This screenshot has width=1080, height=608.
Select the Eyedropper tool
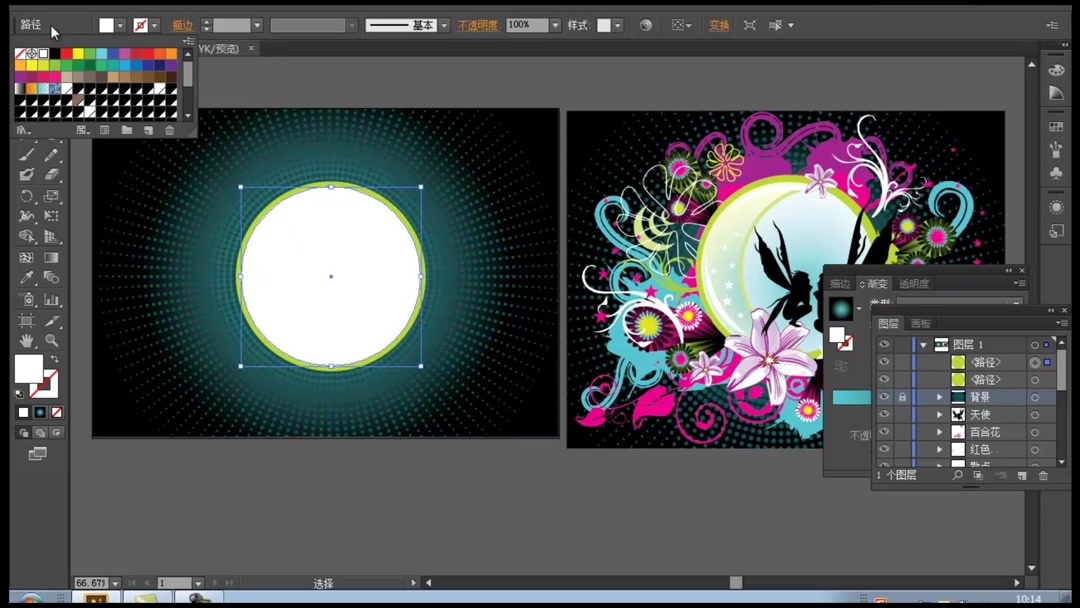[x=26, y=277]
